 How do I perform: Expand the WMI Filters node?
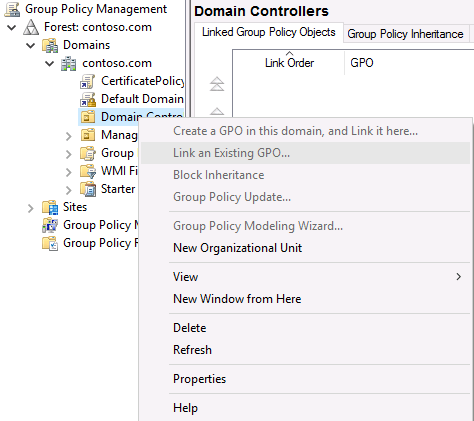coord(69,172)
